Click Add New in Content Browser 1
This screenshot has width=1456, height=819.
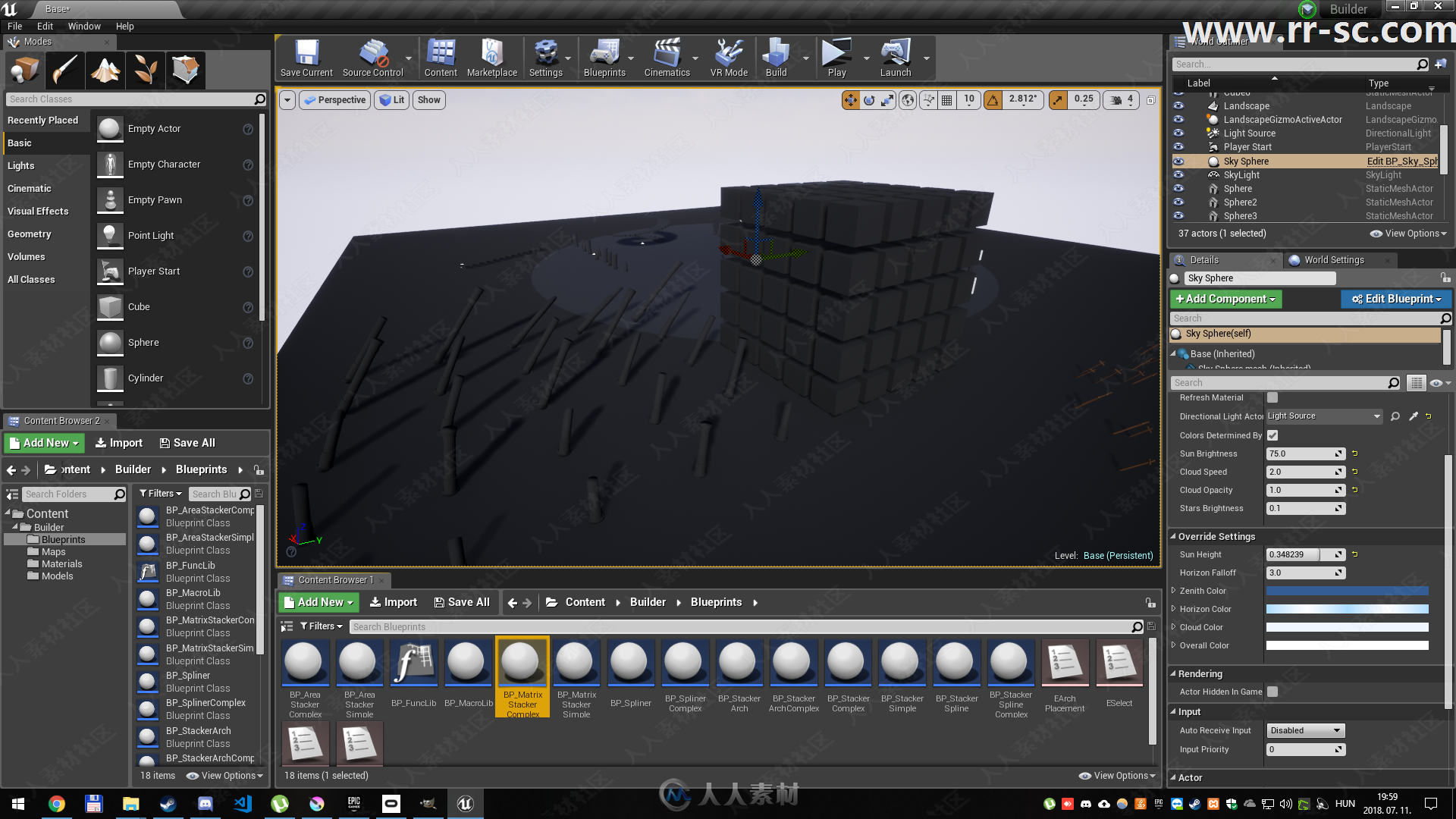[x=318, y=602]
